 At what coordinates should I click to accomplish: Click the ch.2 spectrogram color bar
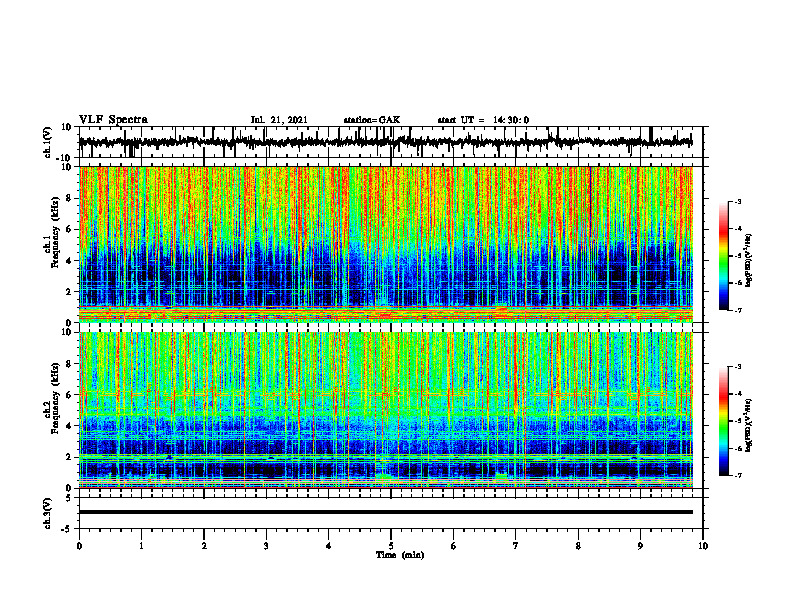pyautogui.click(x=723, y=421)
